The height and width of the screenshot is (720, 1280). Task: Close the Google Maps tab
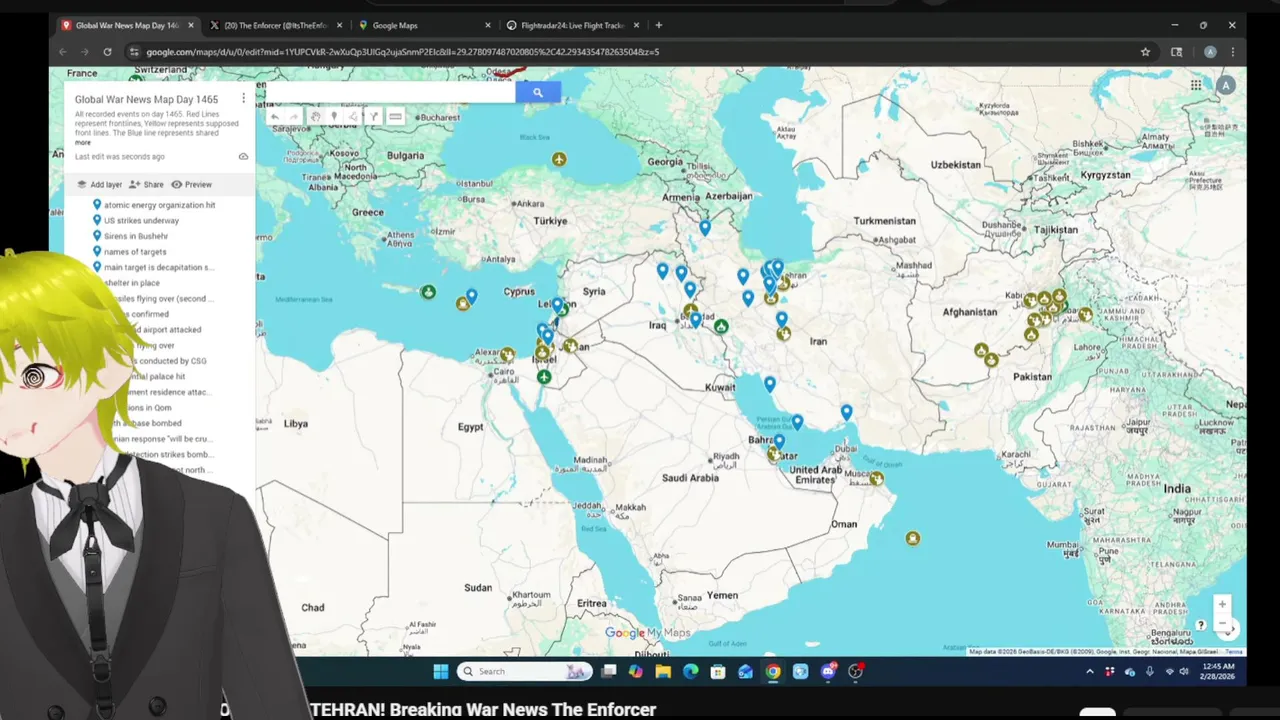488,25
